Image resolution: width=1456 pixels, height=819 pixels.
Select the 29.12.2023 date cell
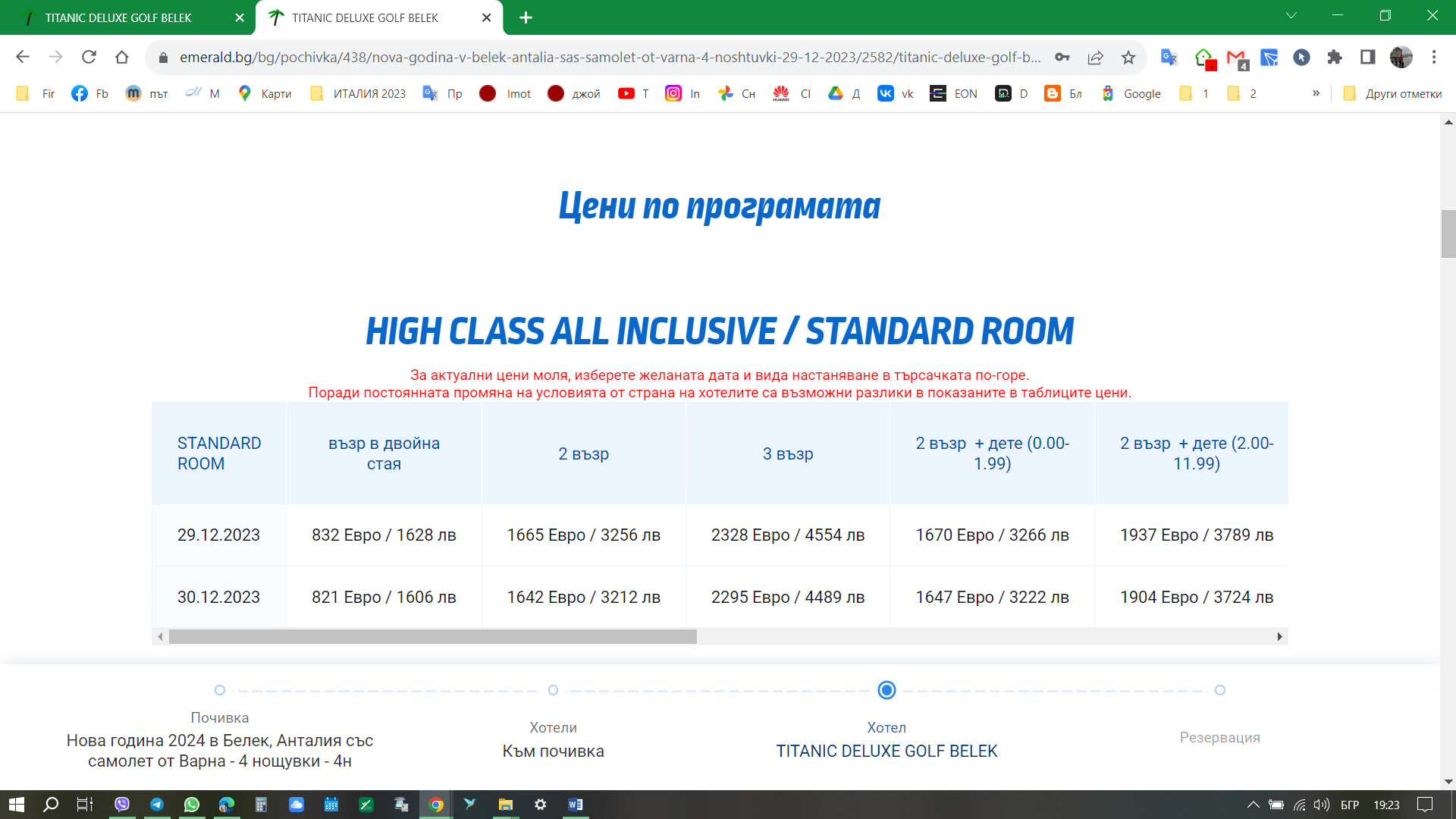tap(218, 535)
